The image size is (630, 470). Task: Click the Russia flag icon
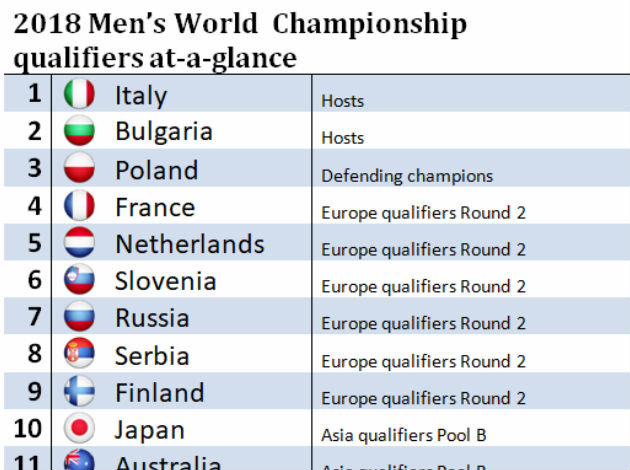[x=79, y=318]
